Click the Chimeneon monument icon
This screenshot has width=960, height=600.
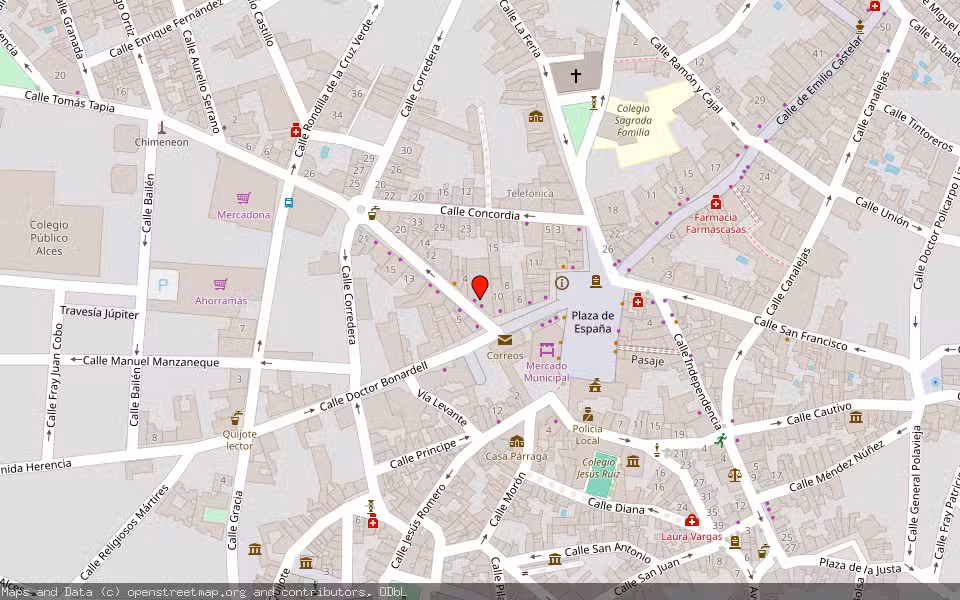coord(162,128)
